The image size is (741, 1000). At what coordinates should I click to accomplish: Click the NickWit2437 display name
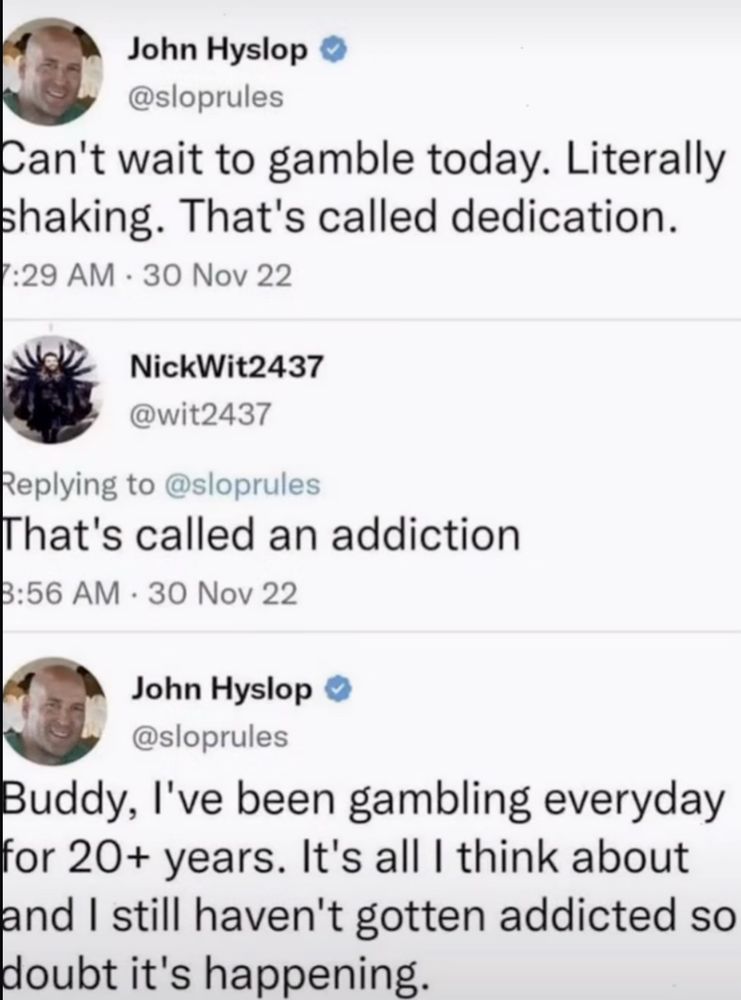227,367
